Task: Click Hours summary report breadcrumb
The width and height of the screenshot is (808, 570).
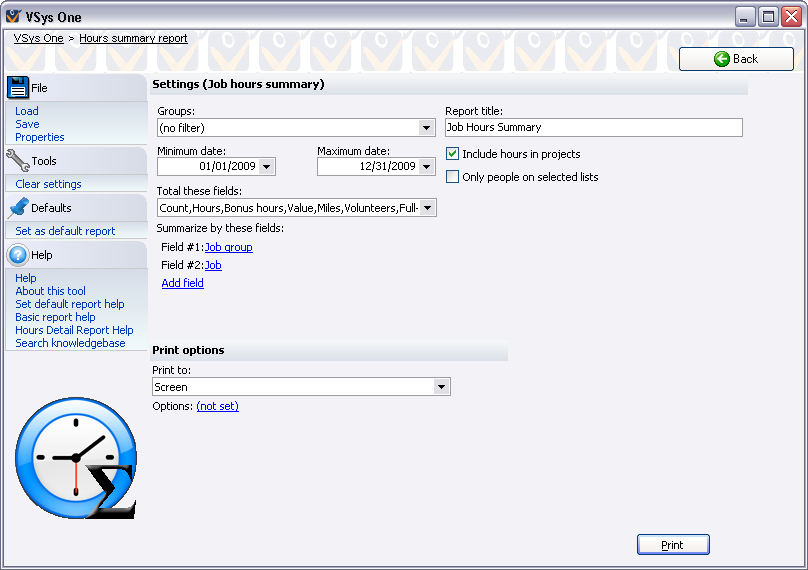Action: click(133, 38)
